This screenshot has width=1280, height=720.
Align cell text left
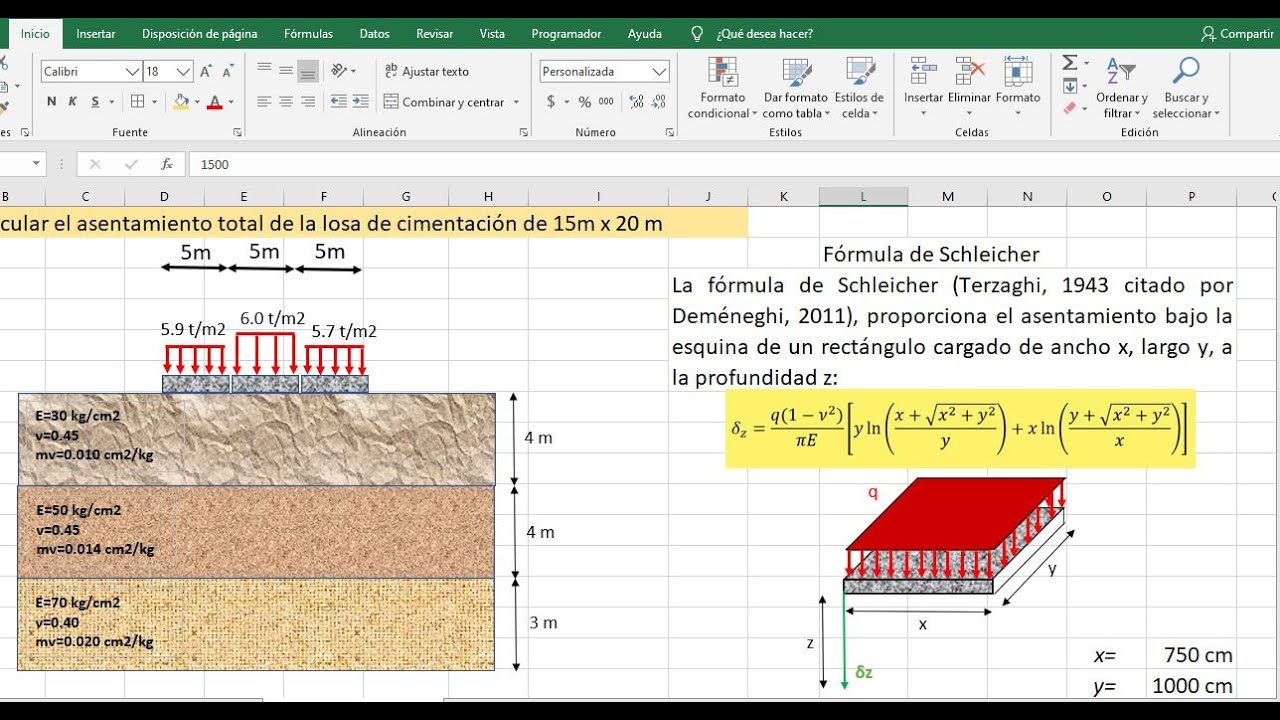click(264, 102)
